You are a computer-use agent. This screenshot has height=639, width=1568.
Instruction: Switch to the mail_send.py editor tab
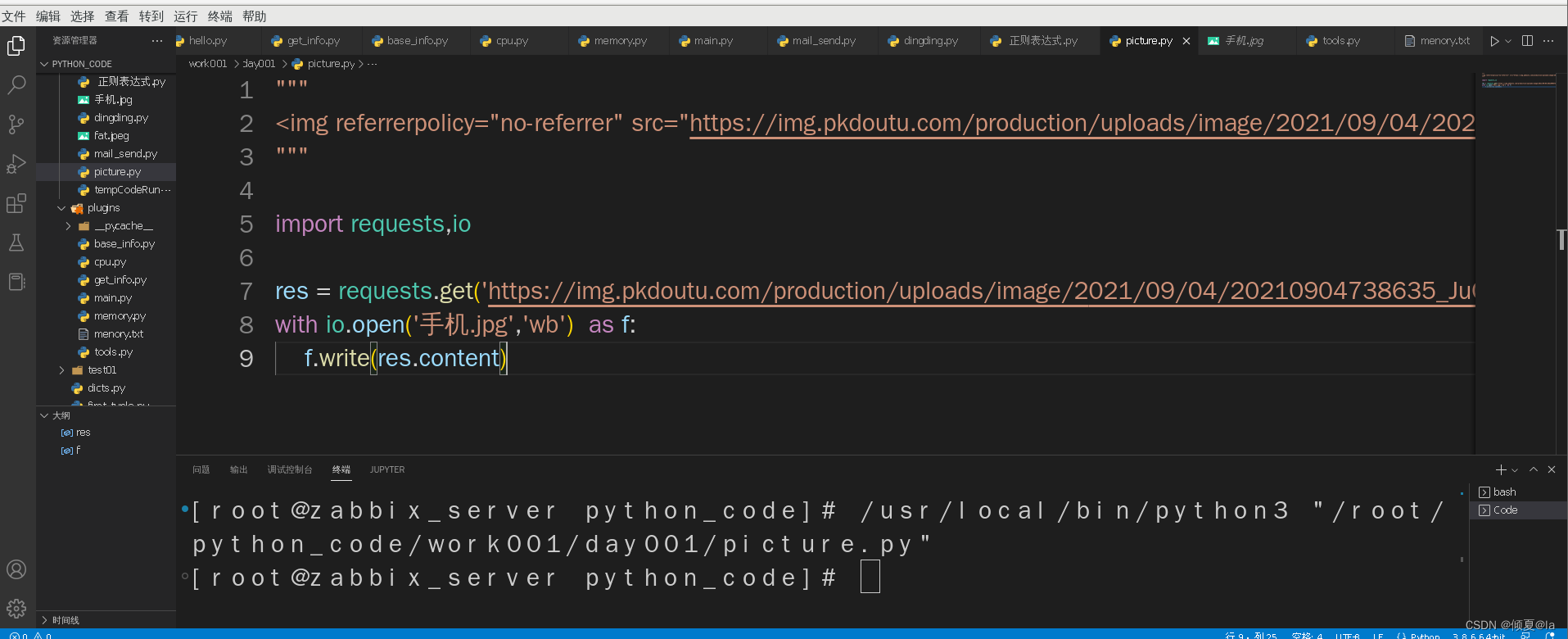point(824,41)
